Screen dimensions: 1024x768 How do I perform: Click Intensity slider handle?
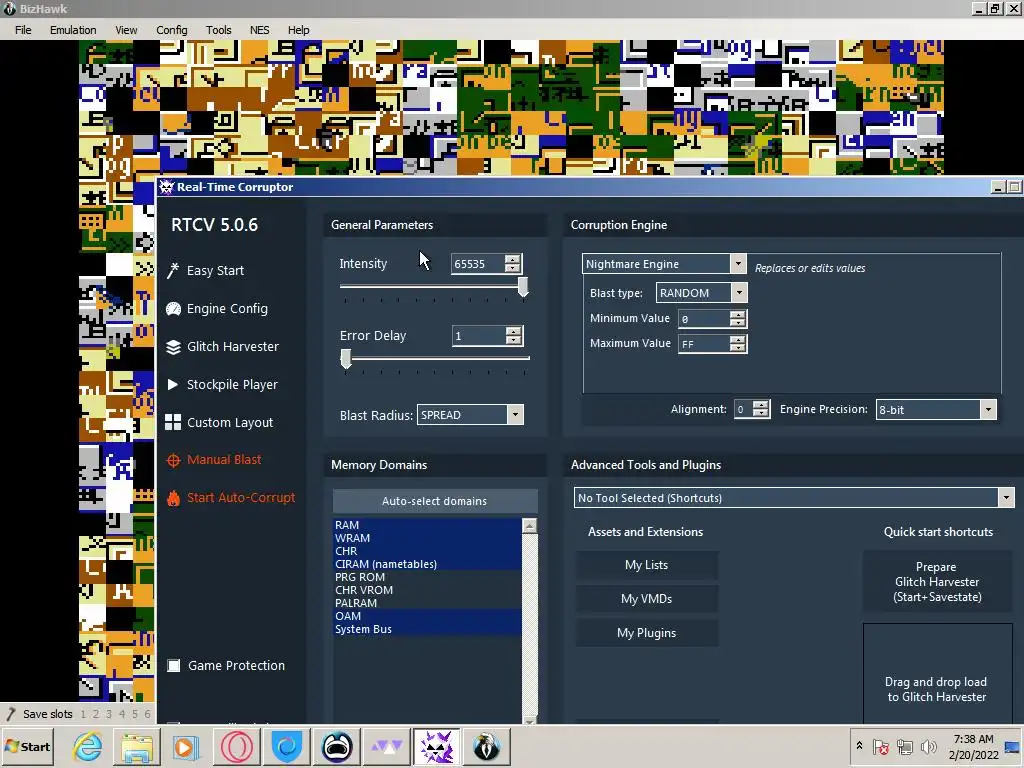tap(523, 287)
